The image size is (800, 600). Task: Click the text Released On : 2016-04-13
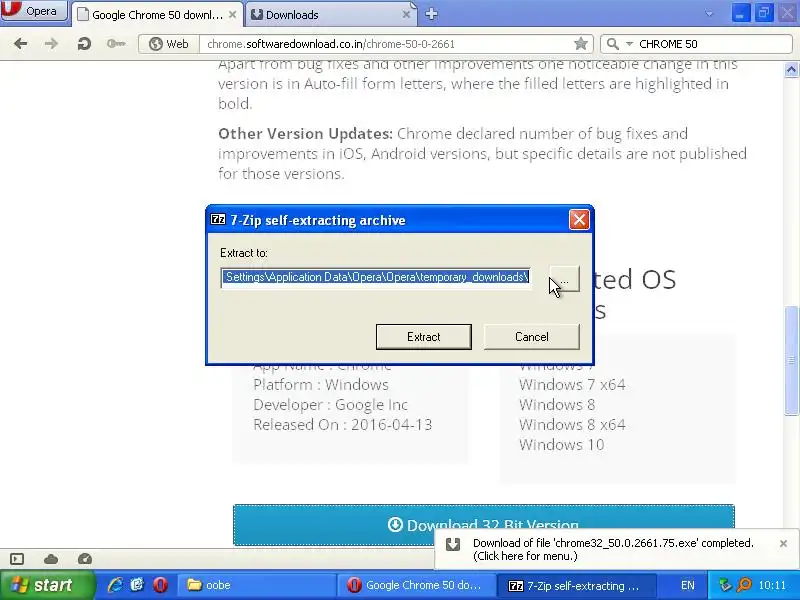click(x=342, y=424)
